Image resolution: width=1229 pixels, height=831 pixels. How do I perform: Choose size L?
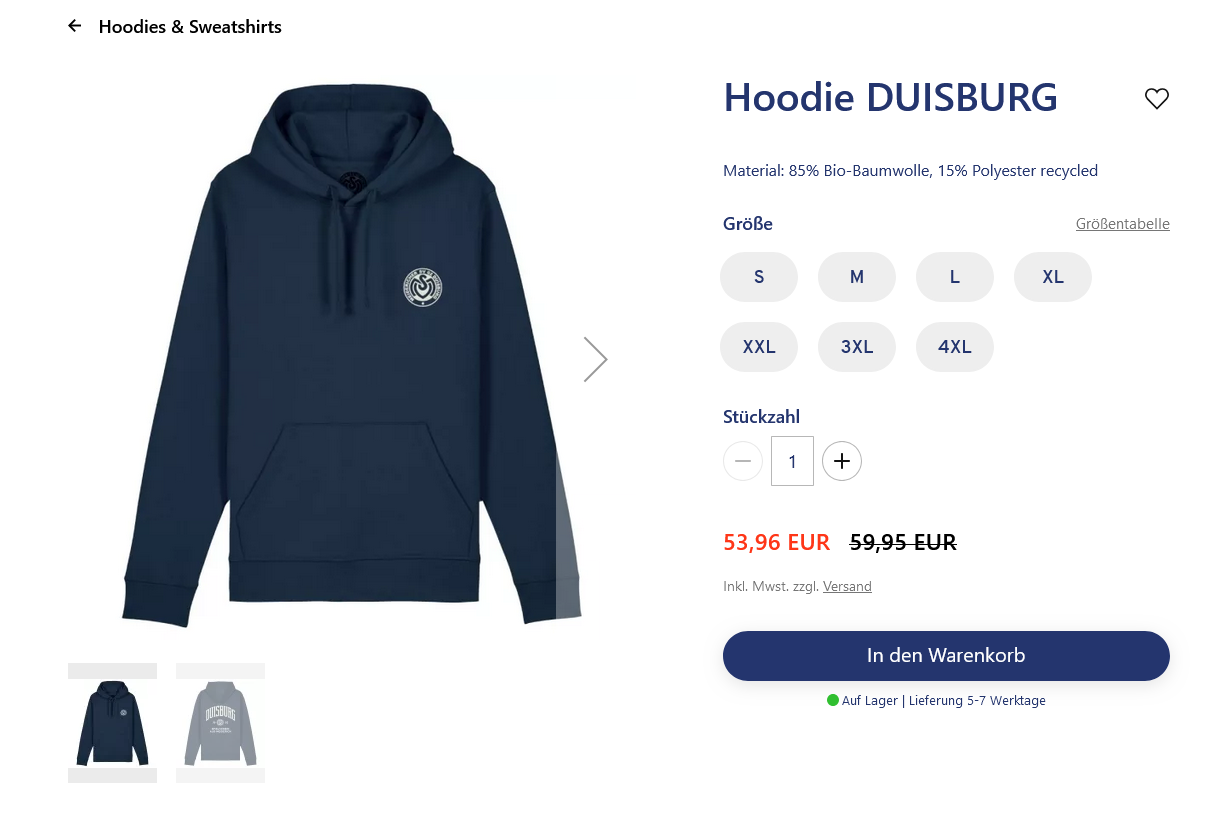click(955, 277)
